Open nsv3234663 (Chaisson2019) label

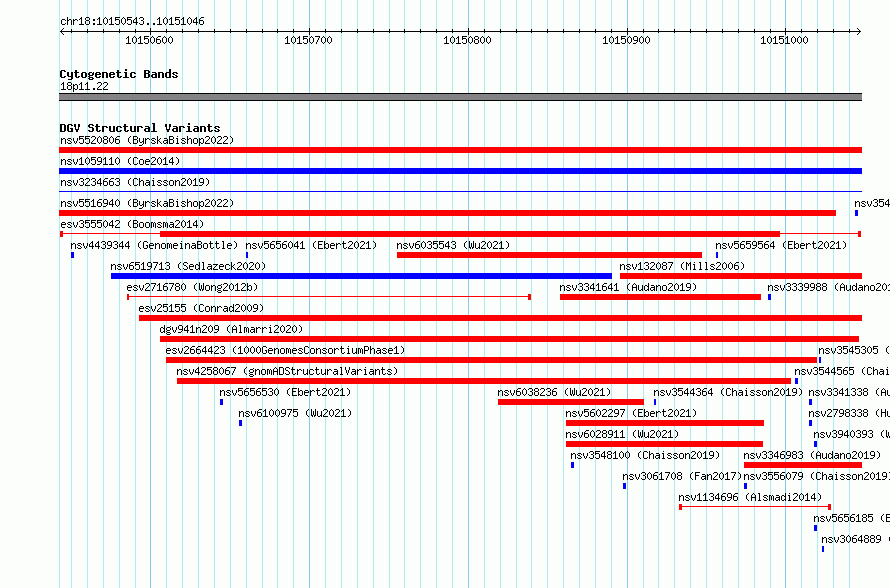click(x=135, y=182)
